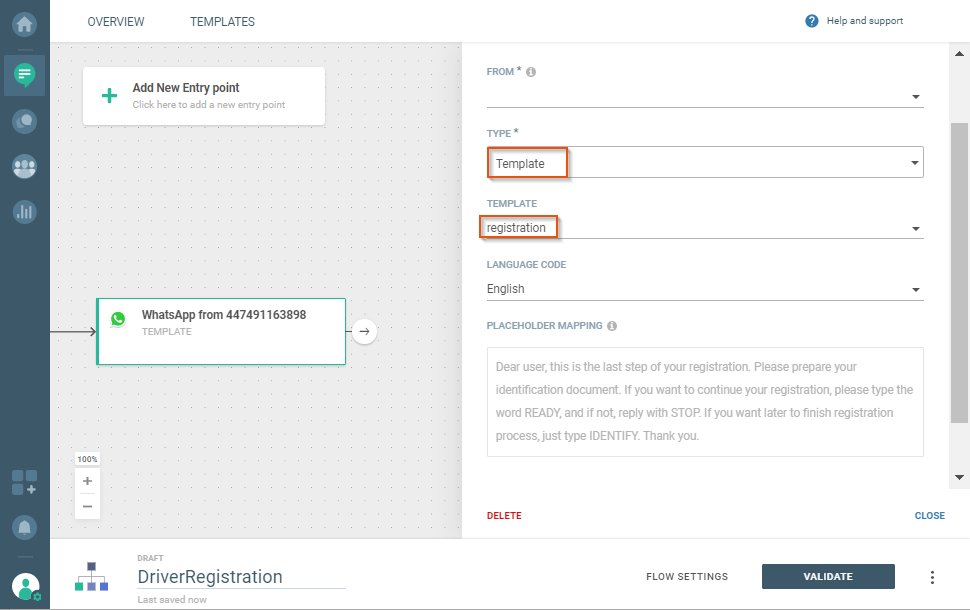Open the Language Code dropdown showing English
Viewport: 970px width, 610px height.
tap(704, 289)
